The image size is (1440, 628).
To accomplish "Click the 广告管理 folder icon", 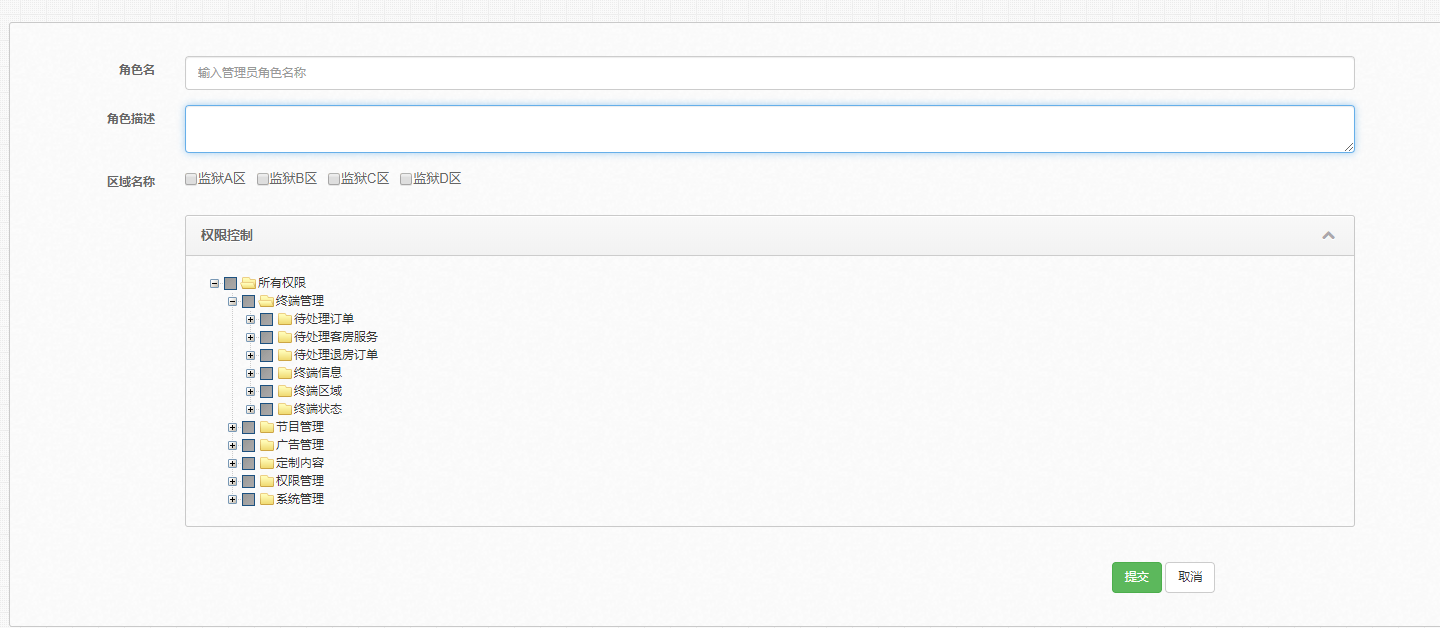I will [266, 445].
